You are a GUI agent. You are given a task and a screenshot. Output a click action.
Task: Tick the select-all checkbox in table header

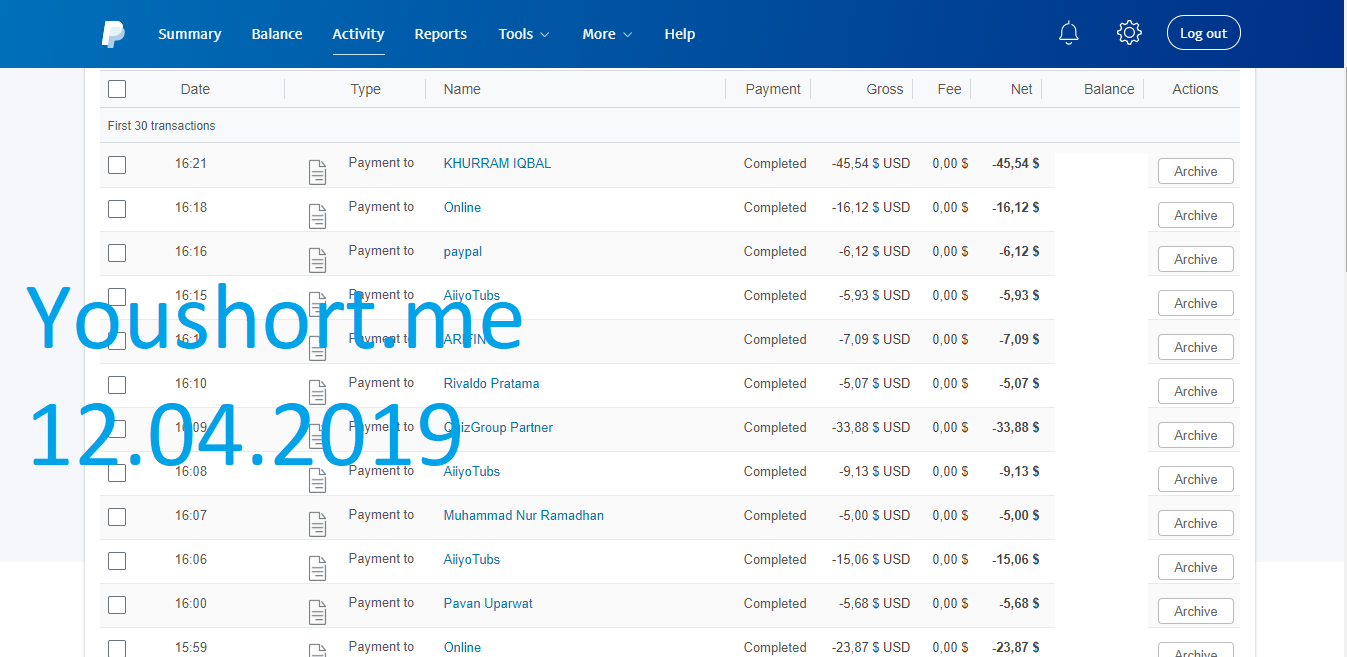[x=117, y=89]
